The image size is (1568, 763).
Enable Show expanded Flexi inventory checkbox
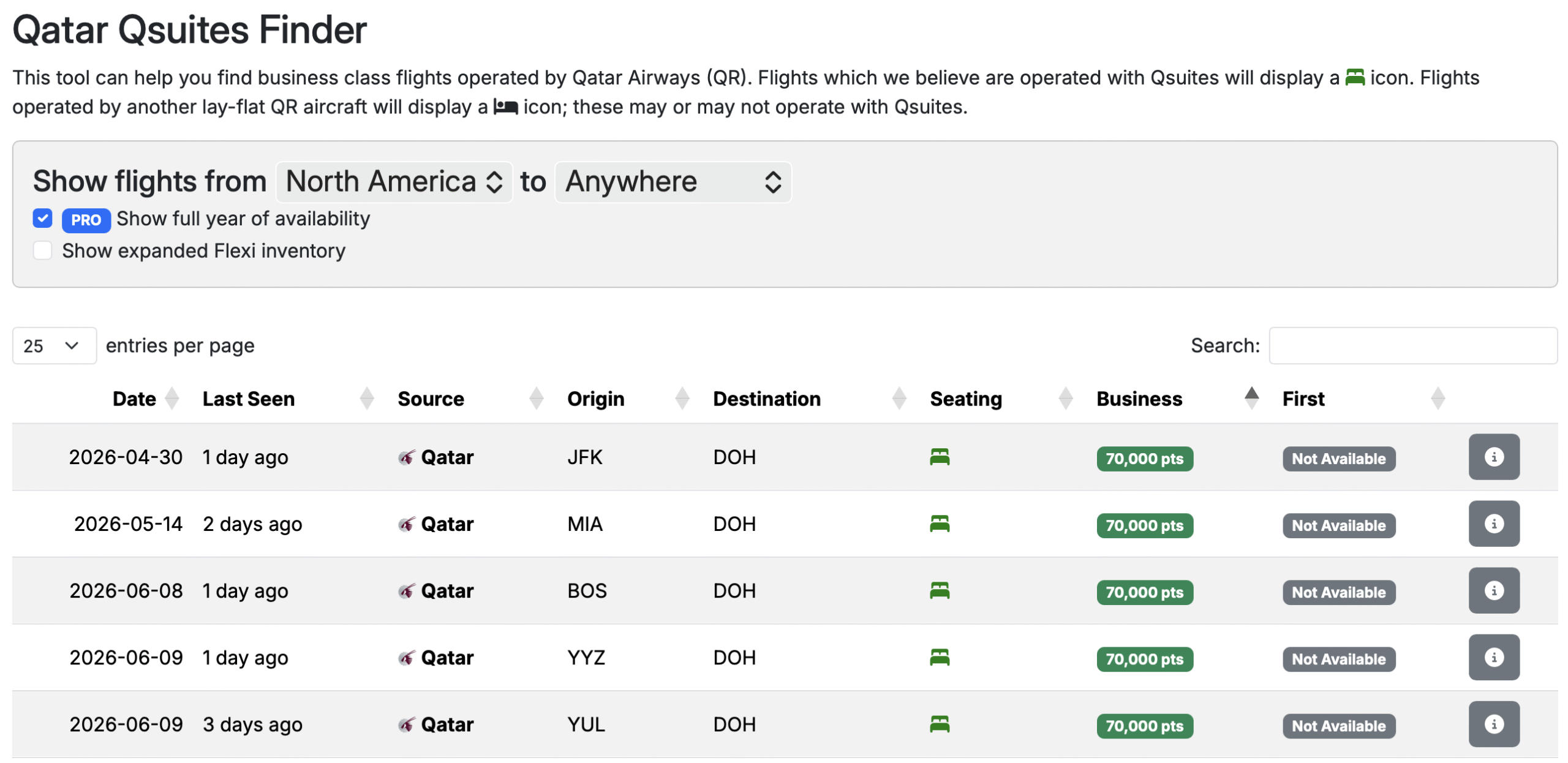[42, 250]
